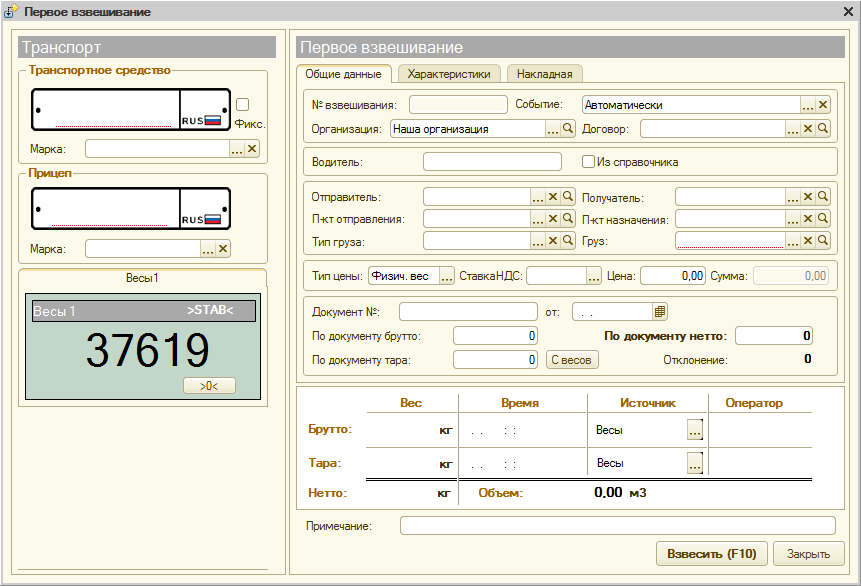The height and width of the screenshot is (586, 861).
Task: Enable the Фикс. checkbox
Action: pos(243,105)
